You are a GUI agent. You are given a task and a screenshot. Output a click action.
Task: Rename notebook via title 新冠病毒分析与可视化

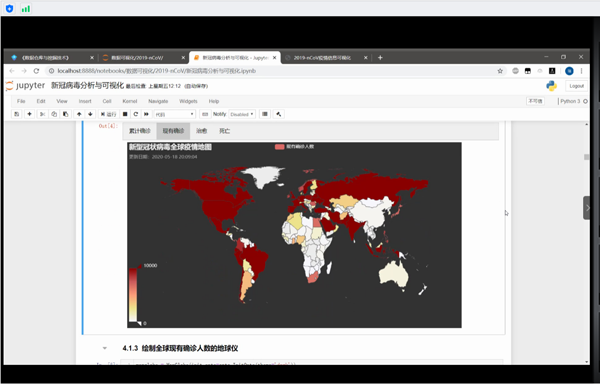pyautogui.click(x=88, y=86)
